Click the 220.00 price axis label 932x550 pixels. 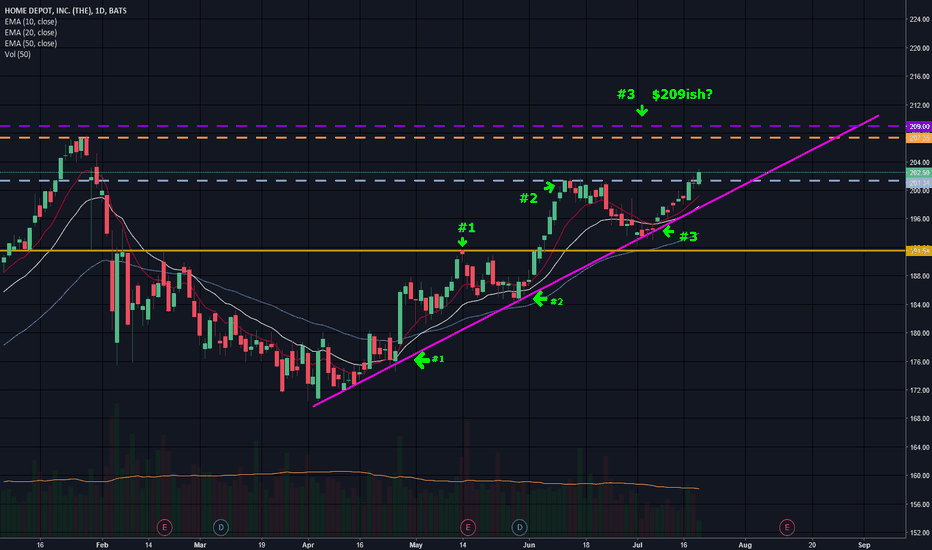point(919,48)
